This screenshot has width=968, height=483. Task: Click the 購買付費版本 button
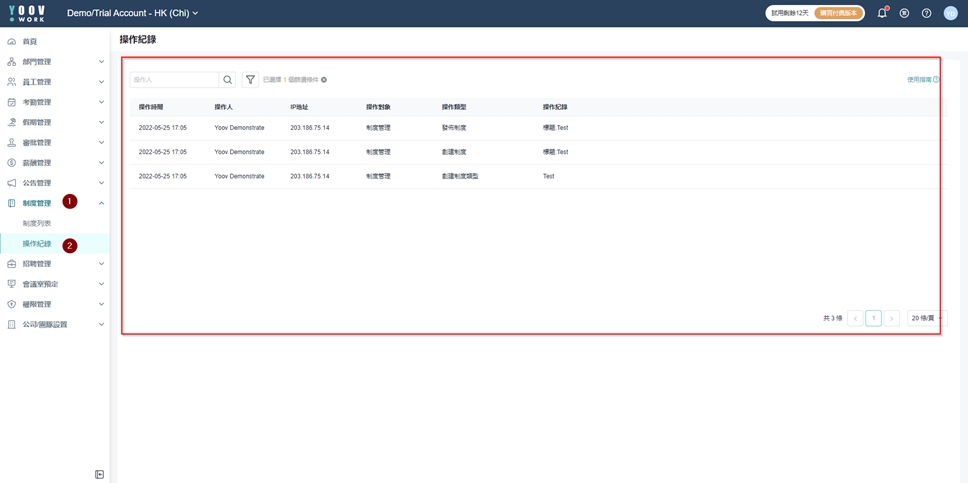tap(838, 13)
